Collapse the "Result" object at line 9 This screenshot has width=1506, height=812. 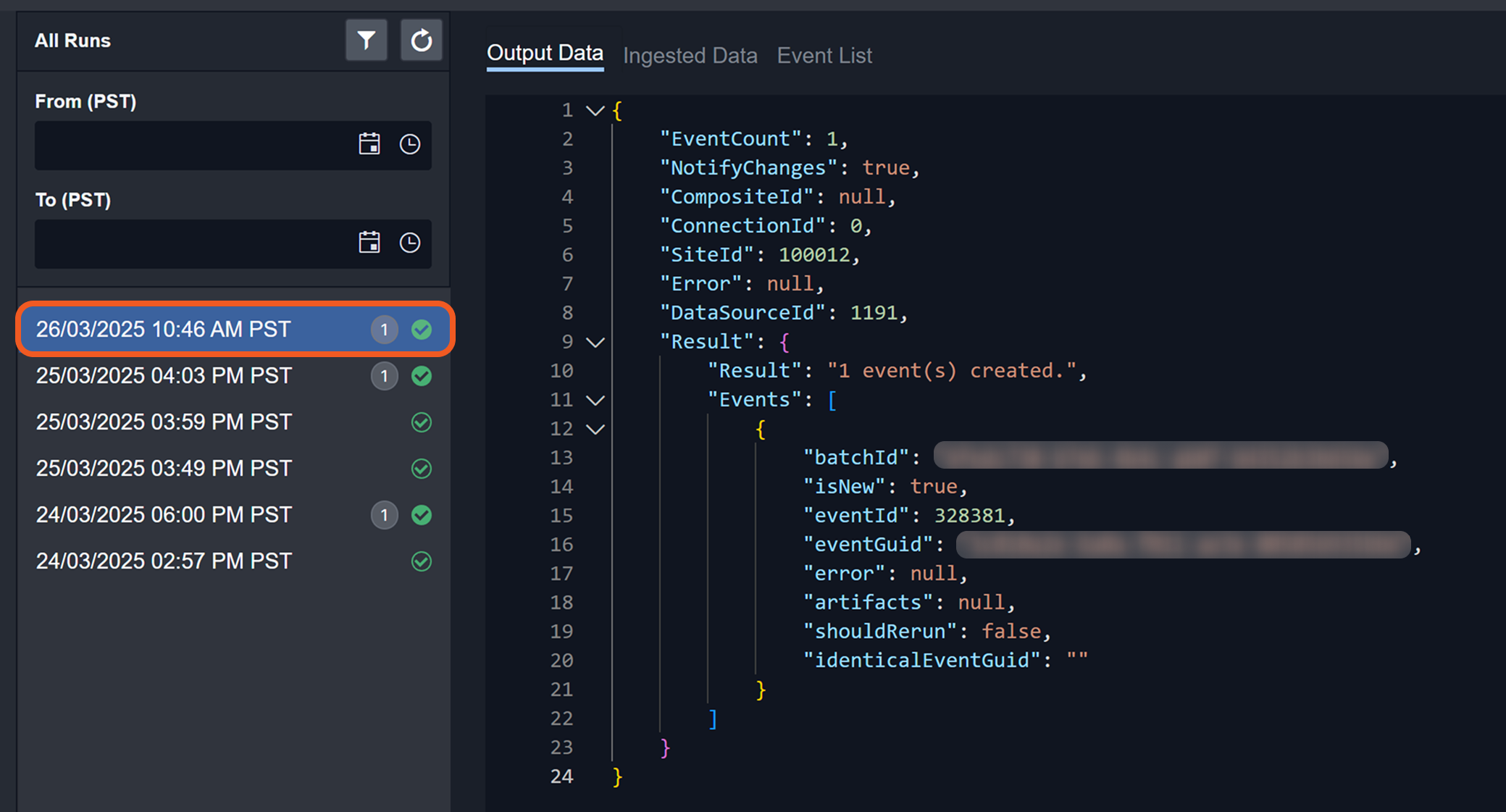point(595,343)
